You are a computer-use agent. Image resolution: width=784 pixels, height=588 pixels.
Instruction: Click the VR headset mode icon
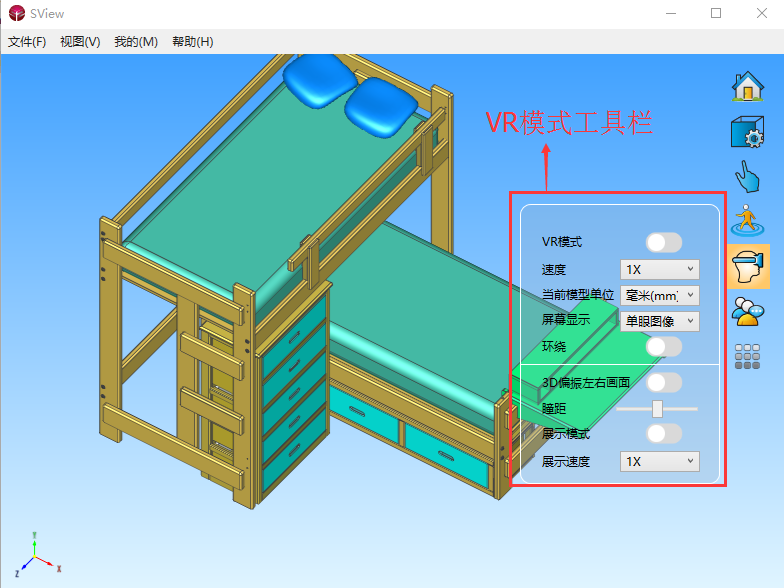click(x=748, y=266)
